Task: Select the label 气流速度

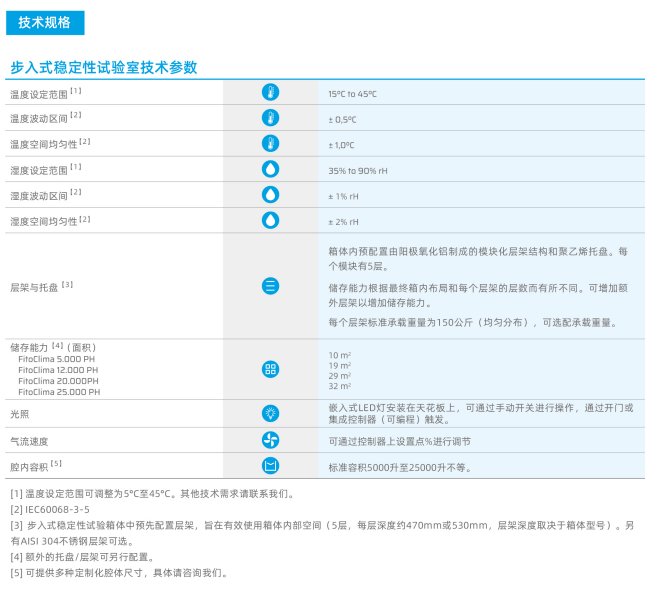Action: coord(29,442)
